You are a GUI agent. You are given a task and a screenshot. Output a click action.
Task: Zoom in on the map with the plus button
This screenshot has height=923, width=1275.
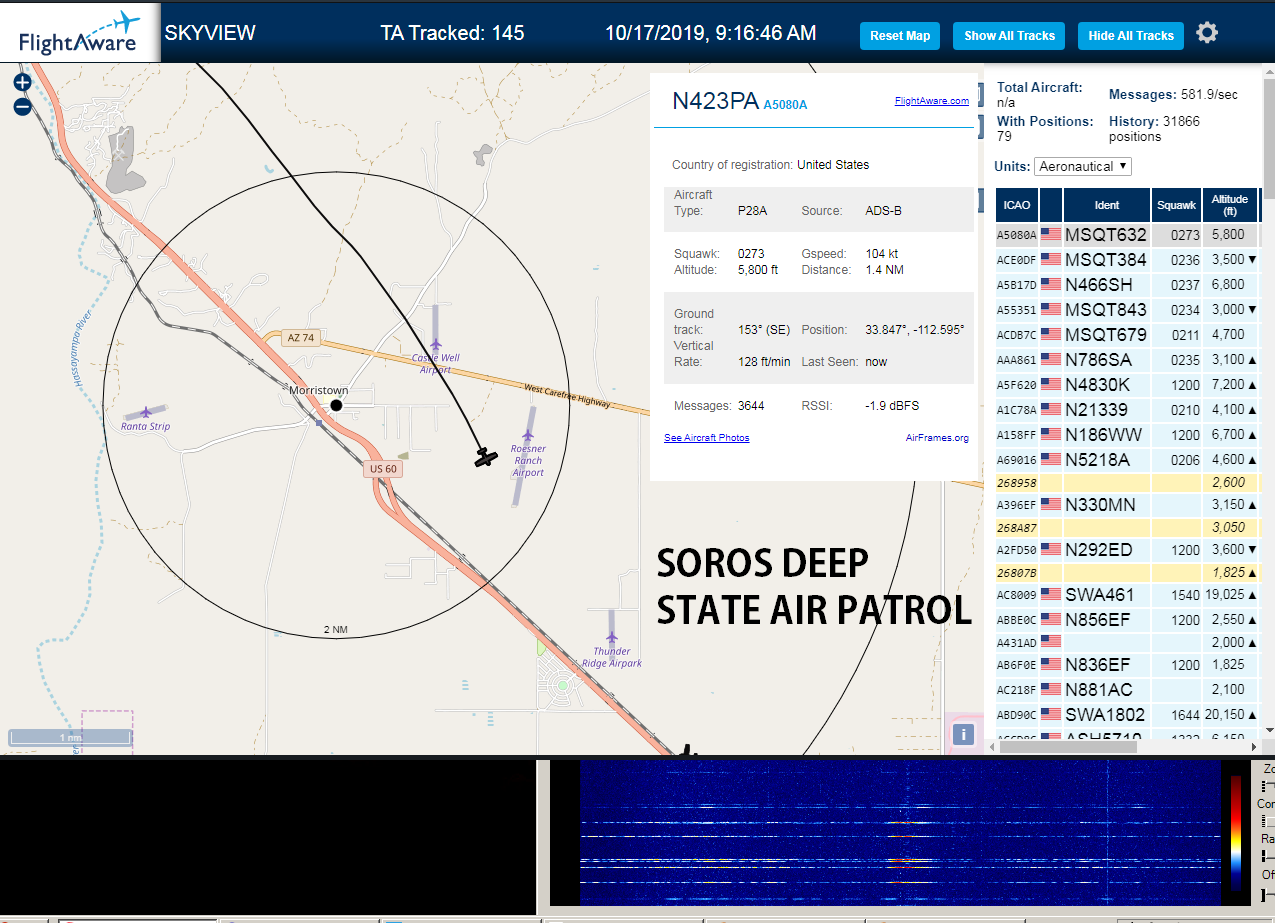(x=22, y=82)
